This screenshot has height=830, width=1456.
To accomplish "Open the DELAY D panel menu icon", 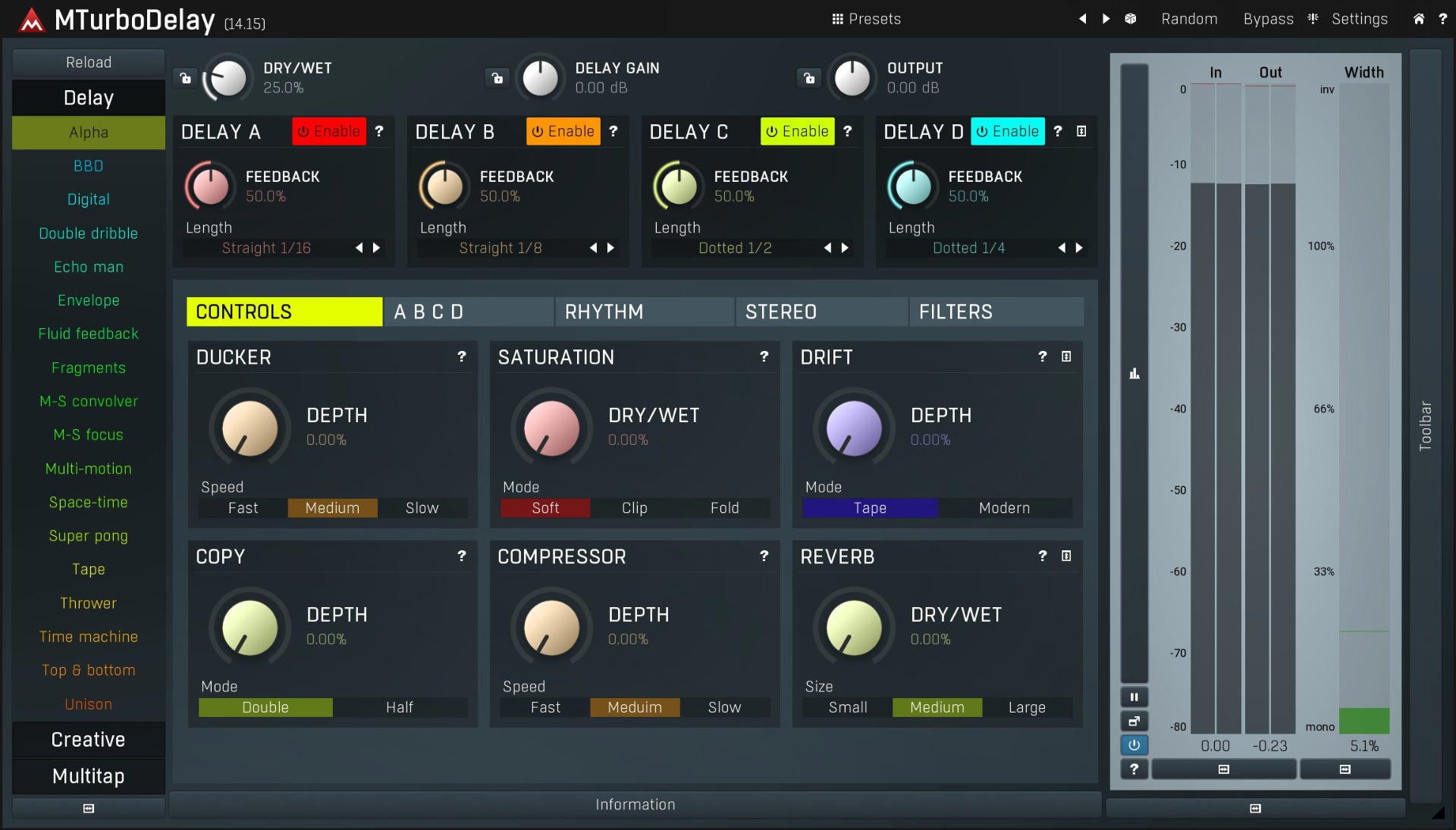I will coord(1081,131).
